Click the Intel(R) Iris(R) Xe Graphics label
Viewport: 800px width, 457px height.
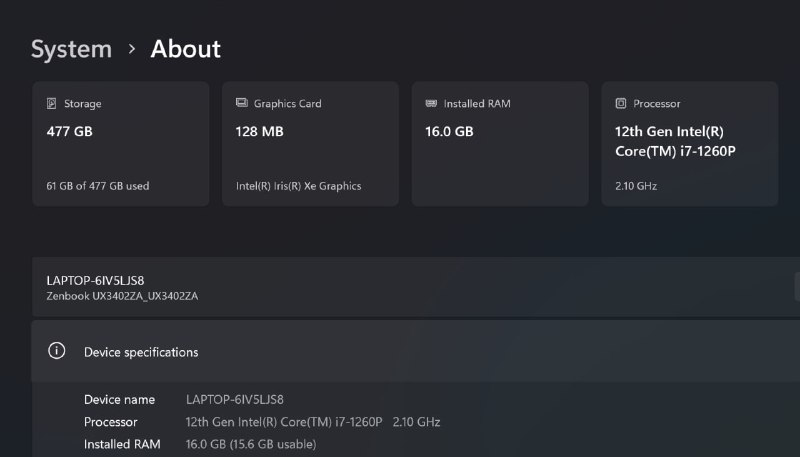[298, 186]
